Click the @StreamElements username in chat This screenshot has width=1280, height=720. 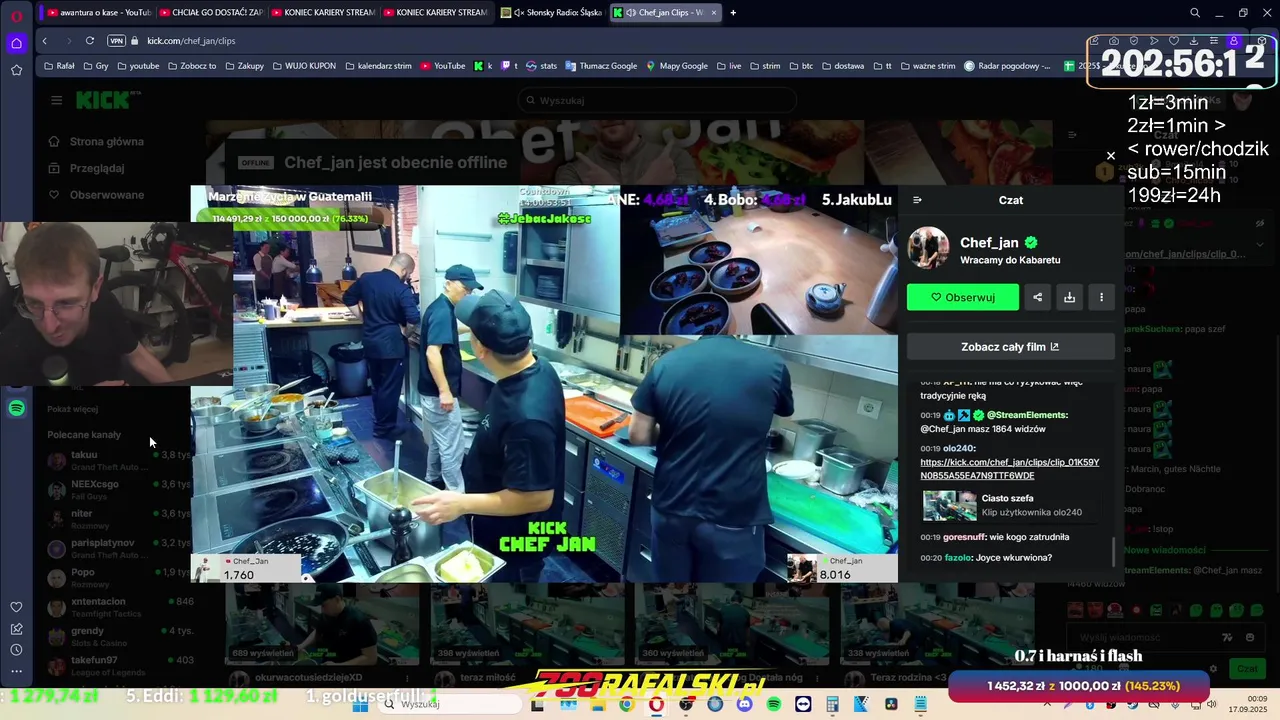point(1027,415)
